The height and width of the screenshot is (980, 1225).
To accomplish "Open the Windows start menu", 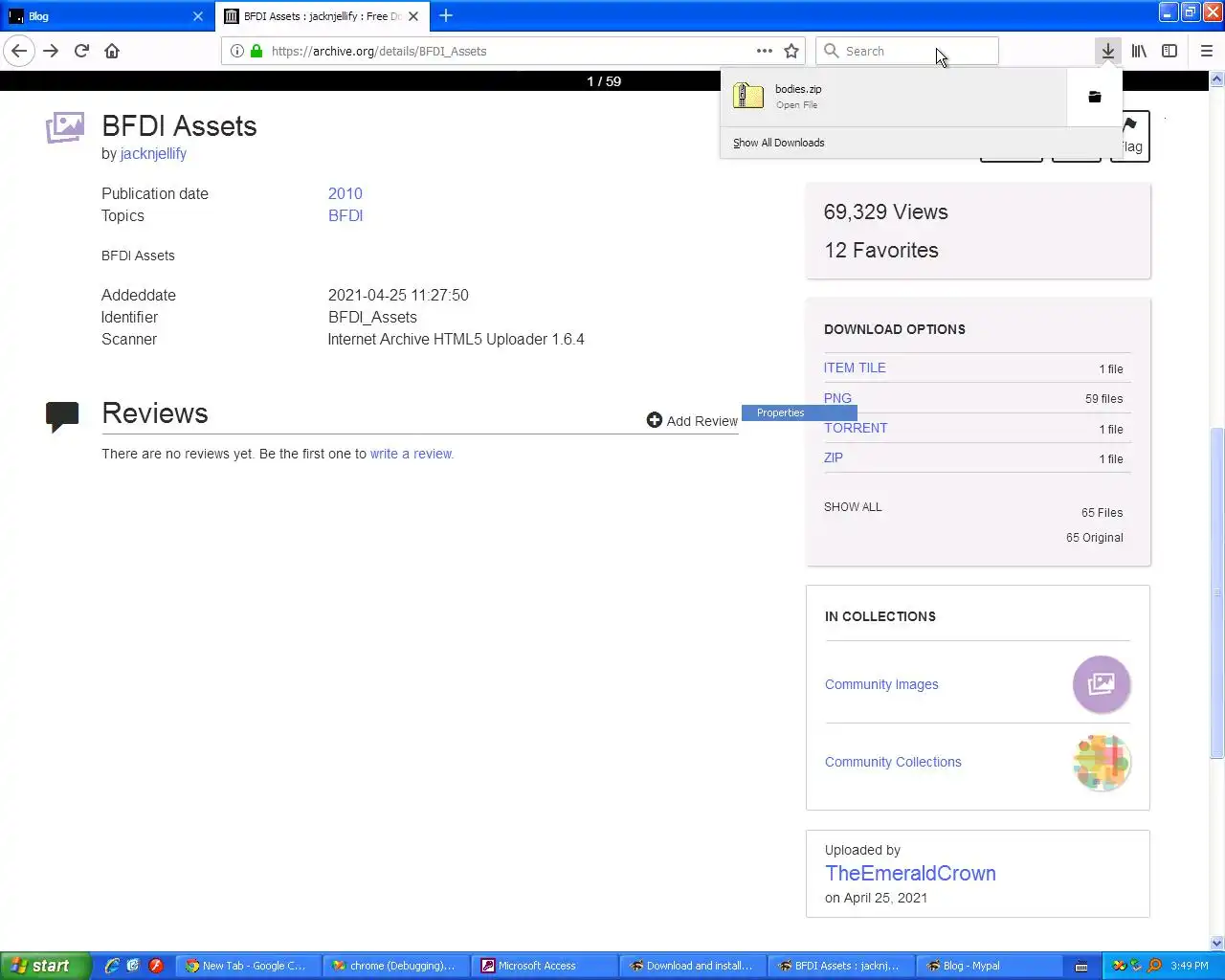I will pyautogui.click(x=45, y=966).
